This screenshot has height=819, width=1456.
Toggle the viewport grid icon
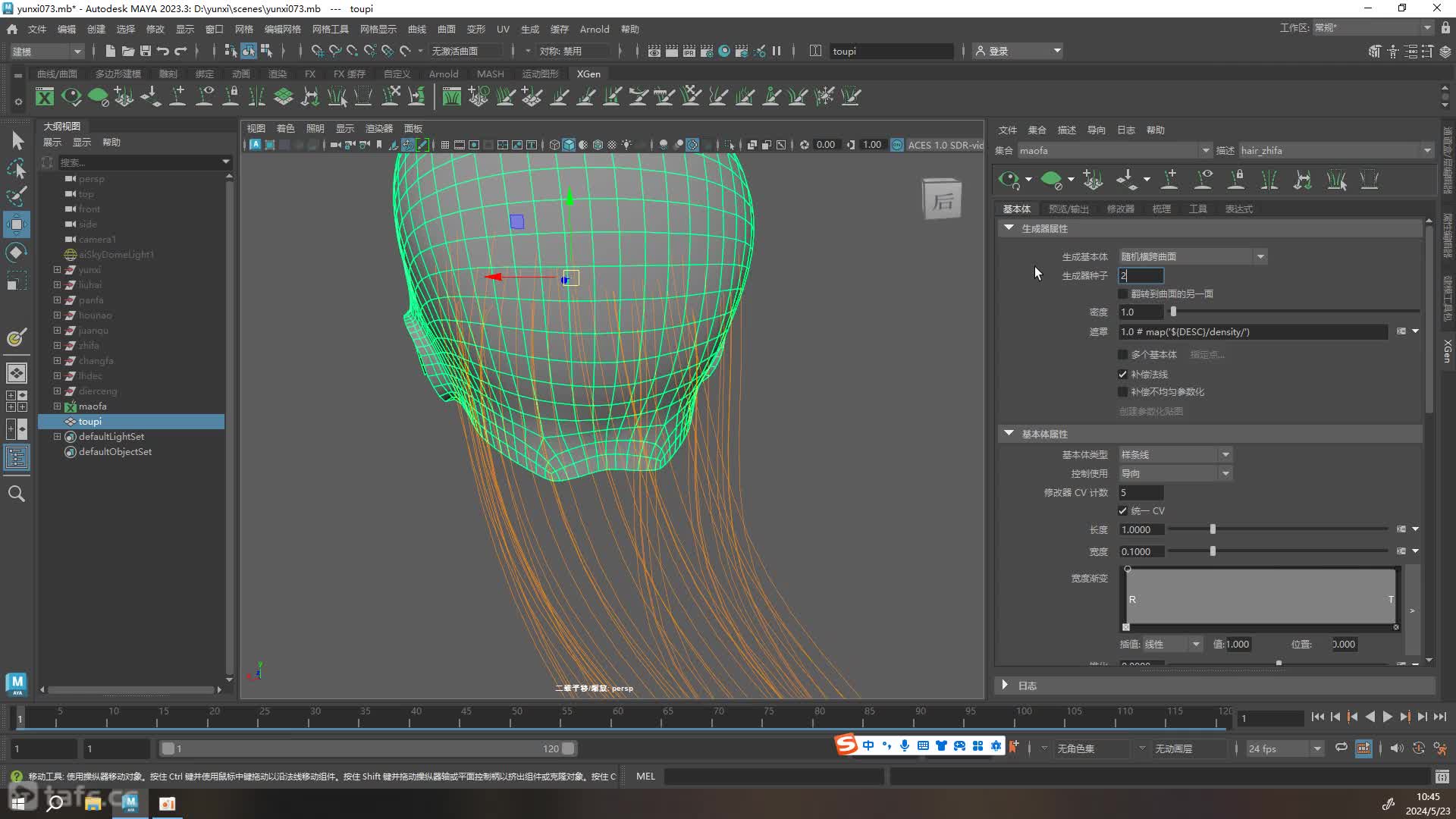click(445, 145)
